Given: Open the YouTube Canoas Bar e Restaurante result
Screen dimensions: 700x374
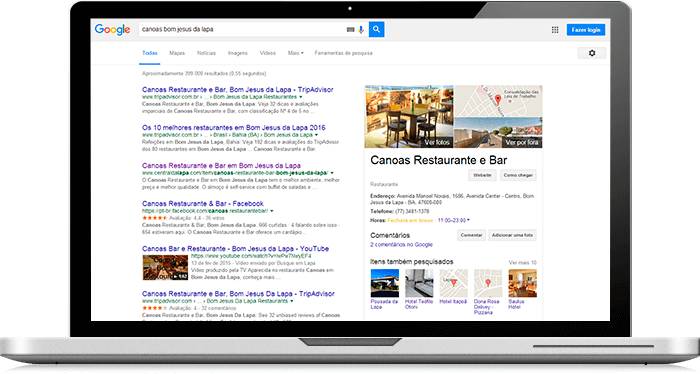Looking at the screenshot, I should click(x=235, y=249).
